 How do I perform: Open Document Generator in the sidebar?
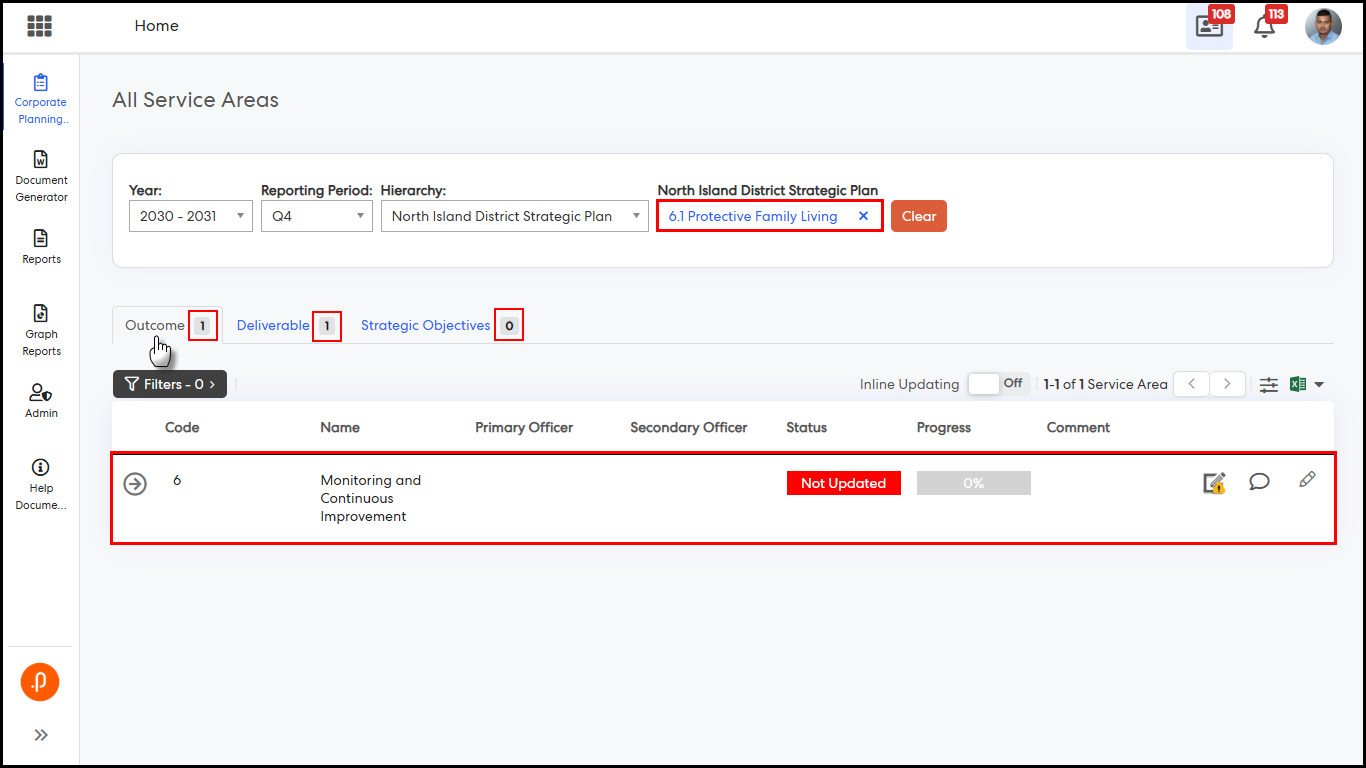(41, 176)
